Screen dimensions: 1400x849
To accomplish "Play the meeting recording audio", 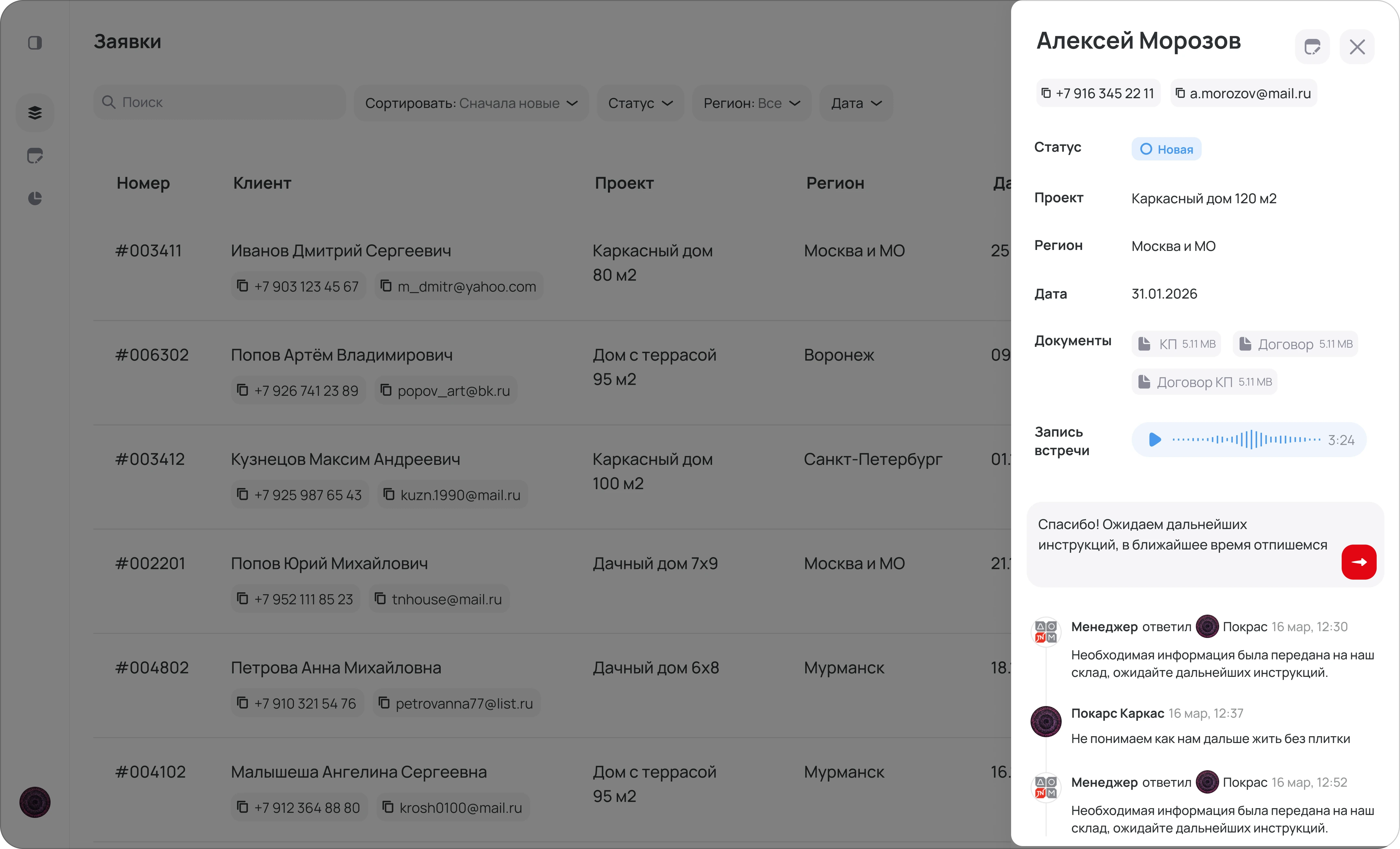I will [1155, 439].
